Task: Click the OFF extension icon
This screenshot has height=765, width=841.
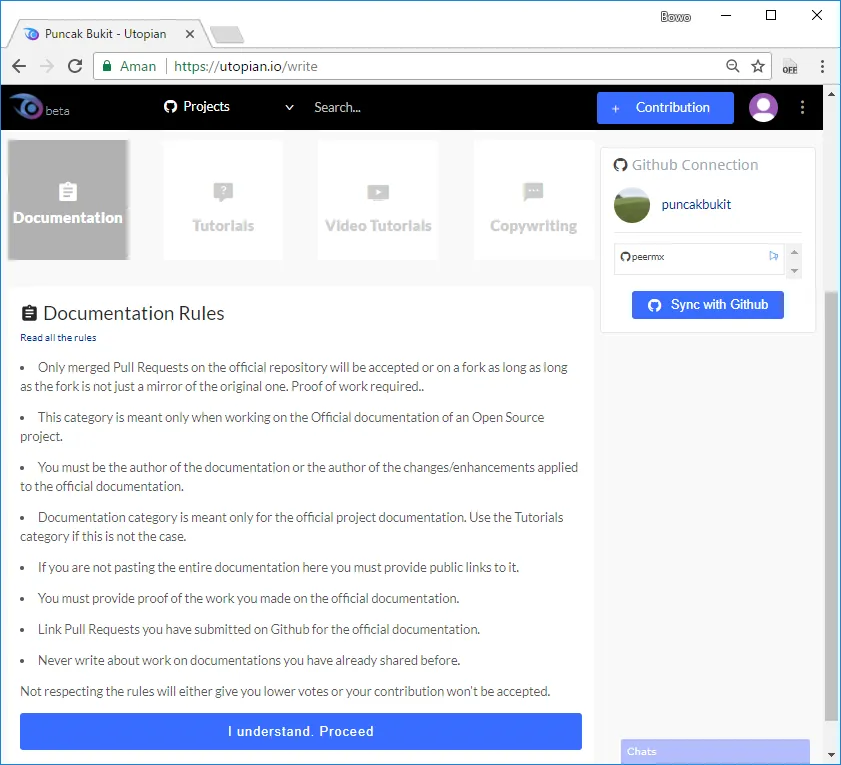Action: coord(790,66)
